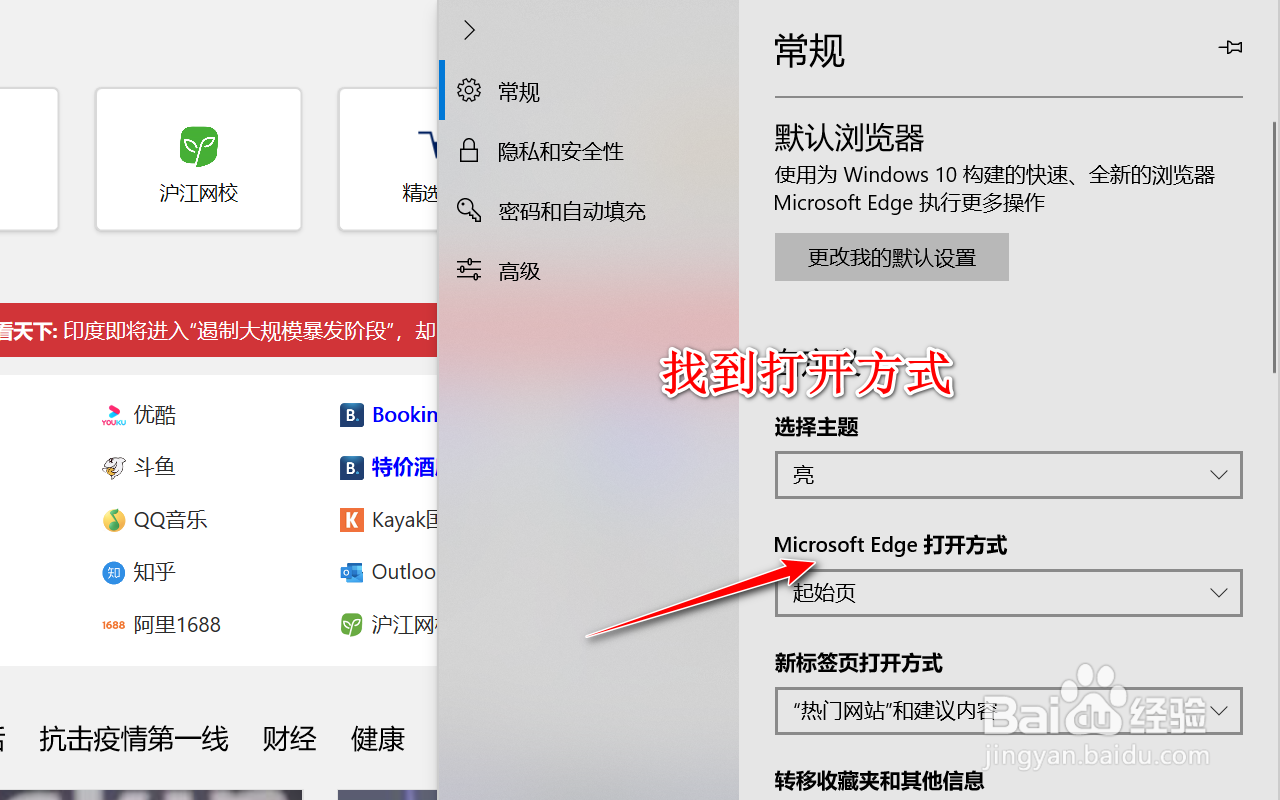Image resolution: width=1280 pixels, height=800 pixels.
Task: Click the 默认浏览器 heading text
Action: pos(849,138)
